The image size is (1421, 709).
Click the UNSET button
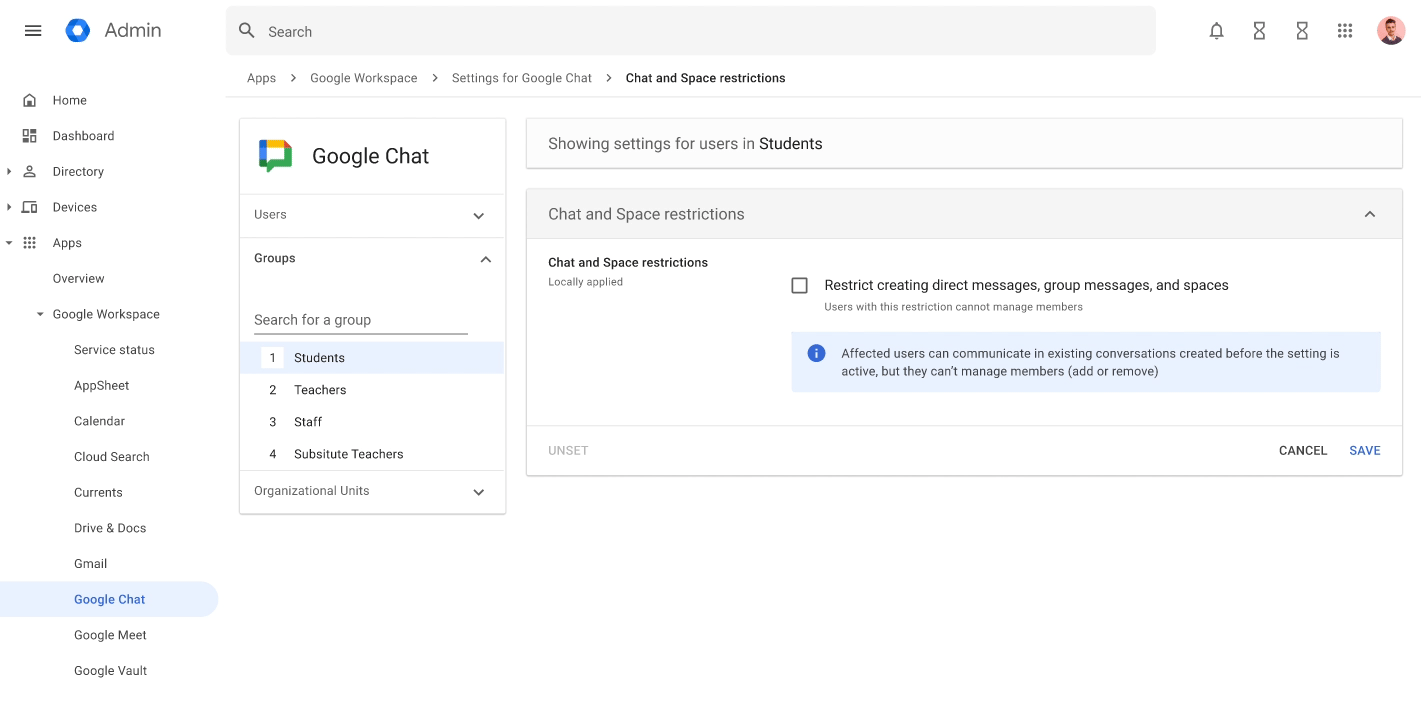(568, 451)
